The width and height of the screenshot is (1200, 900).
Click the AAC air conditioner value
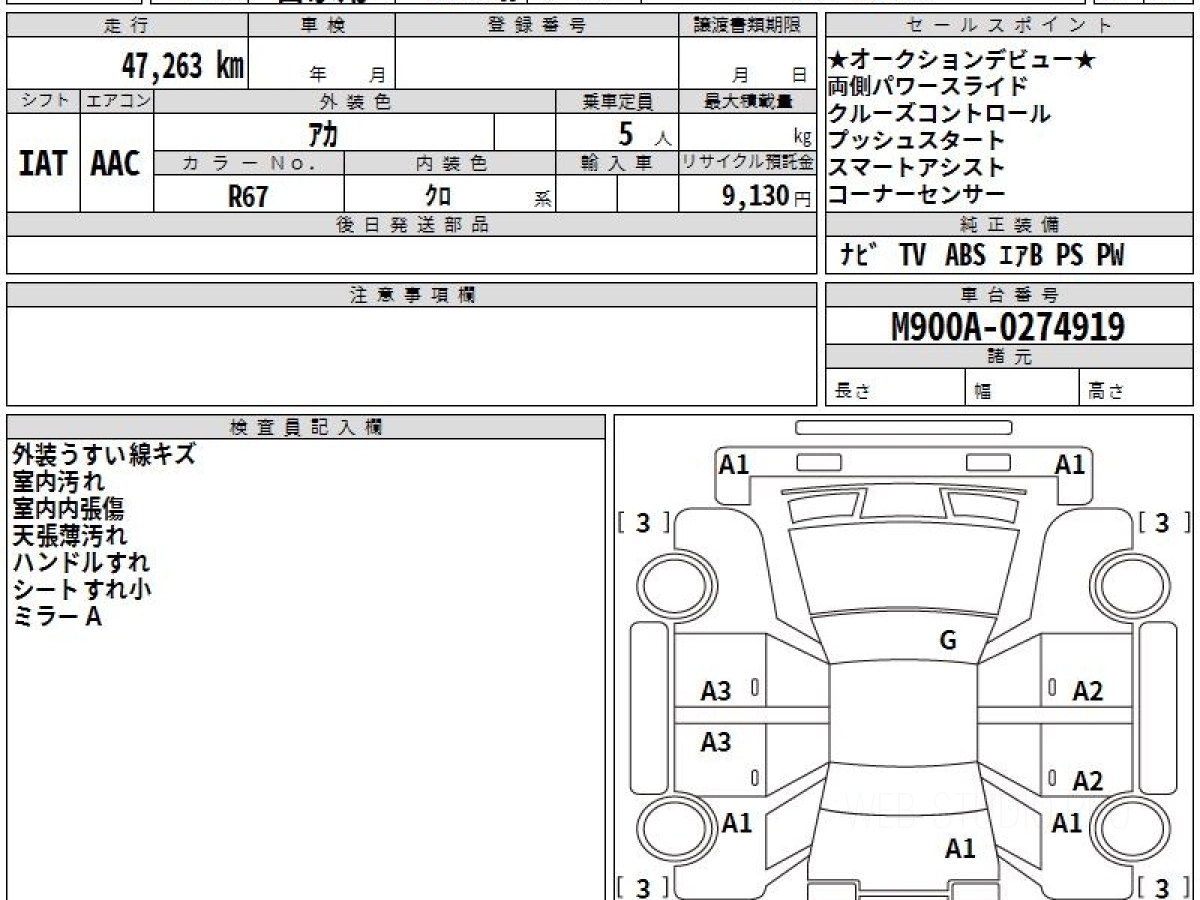tap(116, 163)
